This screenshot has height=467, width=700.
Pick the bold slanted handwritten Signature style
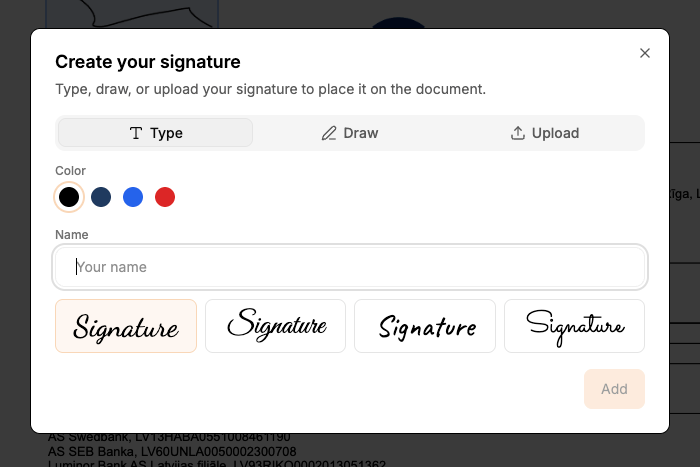(x=425, y=326)
